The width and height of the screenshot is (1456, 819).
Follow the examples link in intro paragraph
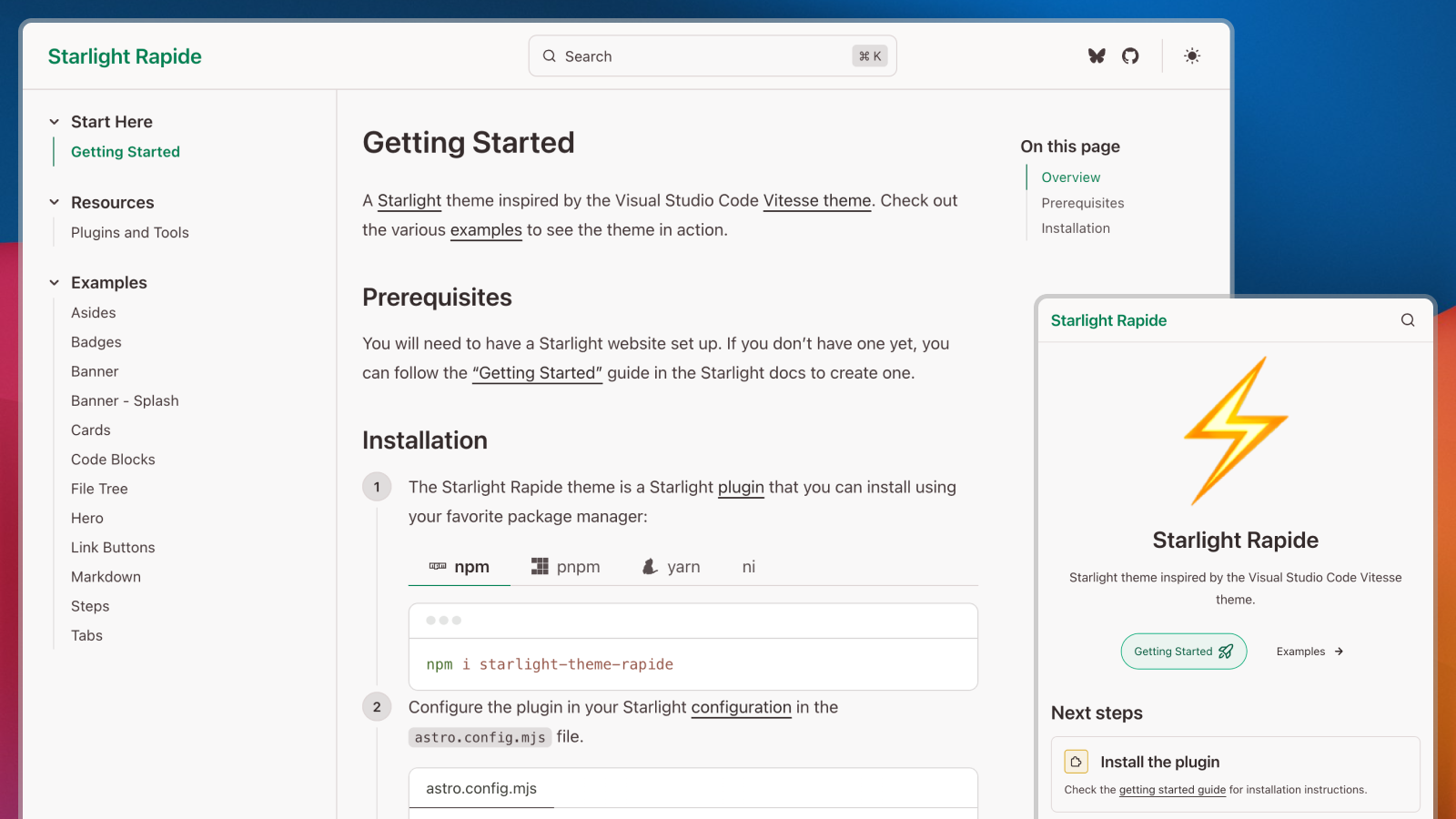click(486, 230)
